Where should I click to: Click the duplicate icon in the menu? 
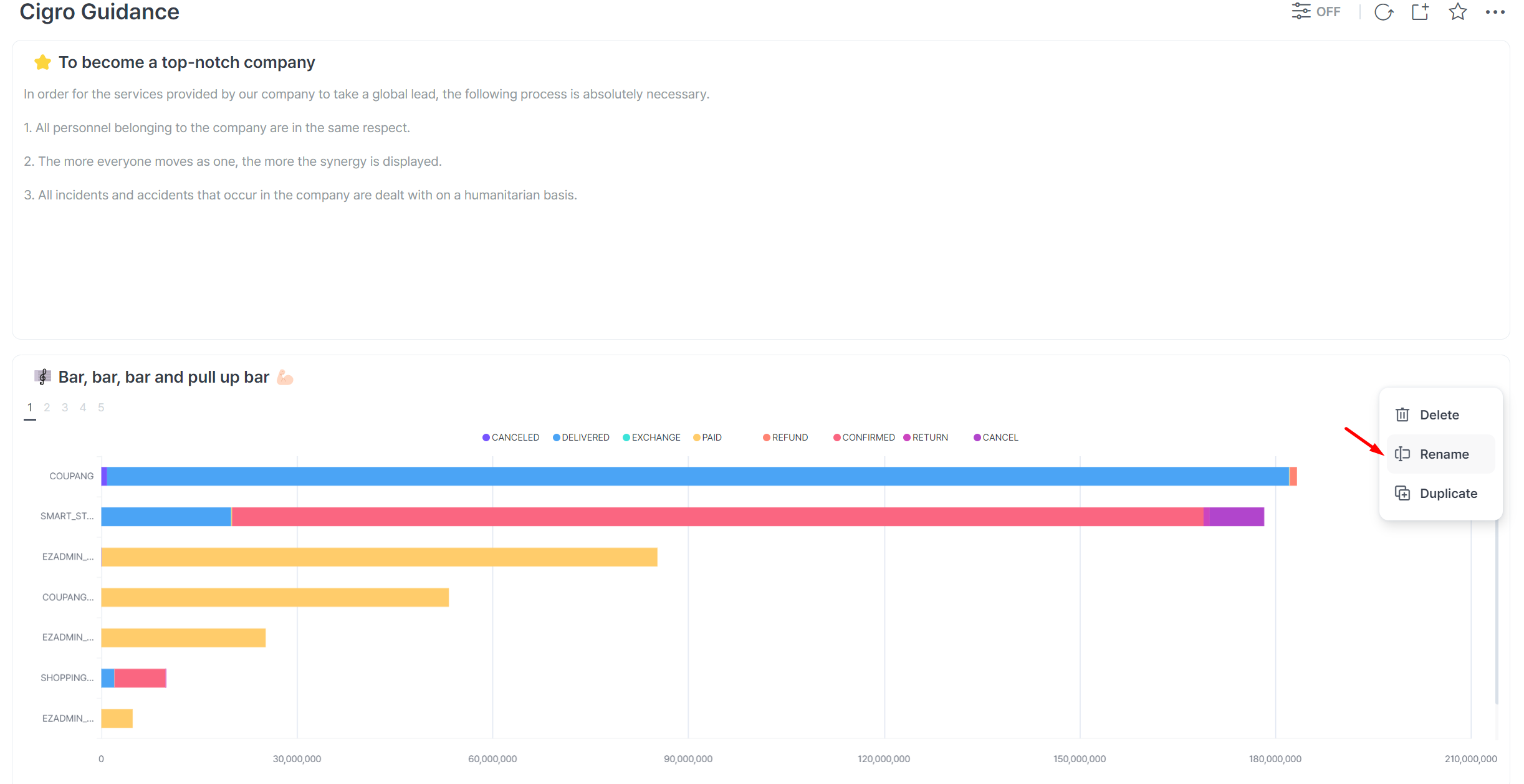click(x=1402, y=494)
